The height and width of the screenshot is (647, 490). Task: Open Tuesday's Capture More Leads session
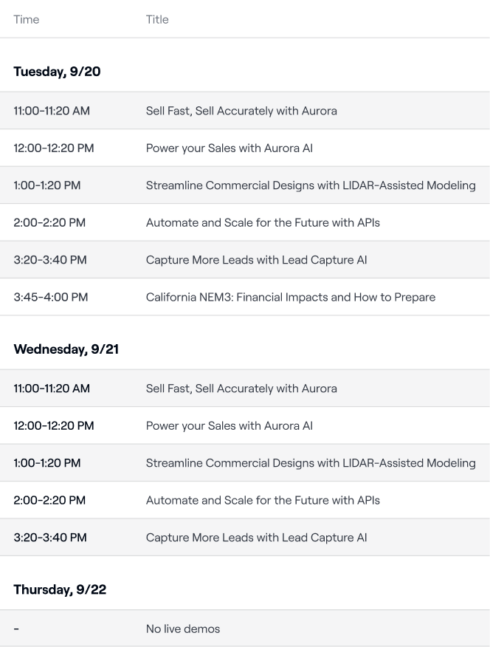pyautogui.click(x=256, y=260)
